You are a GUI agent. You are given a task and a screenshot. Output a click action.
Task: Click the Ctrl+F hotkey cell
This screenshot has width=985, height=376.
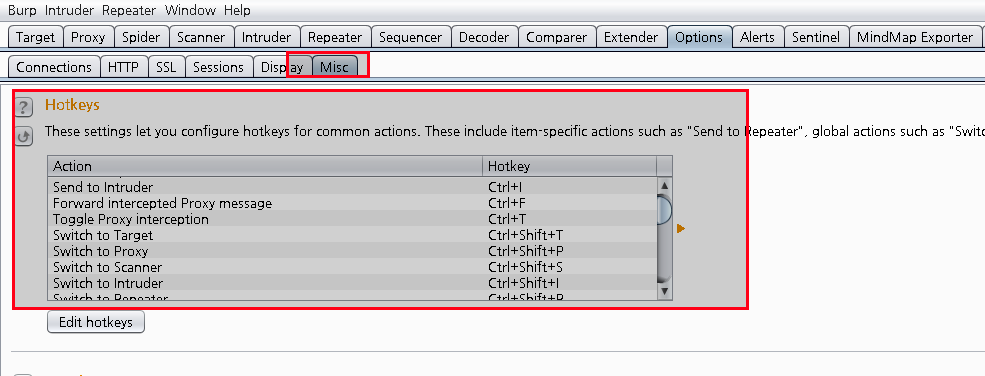tap(569, 203)
